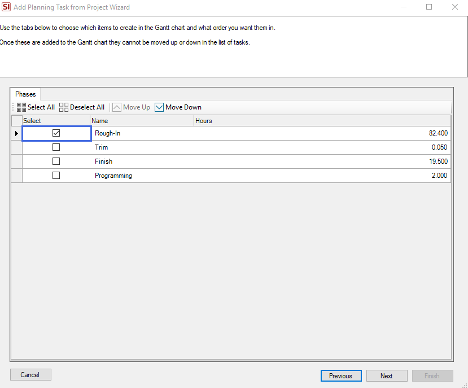The width and height of the screenshot is (468, 388).
Task: Check the Trim phase checkbox
Action: click(x=56, y=147)
